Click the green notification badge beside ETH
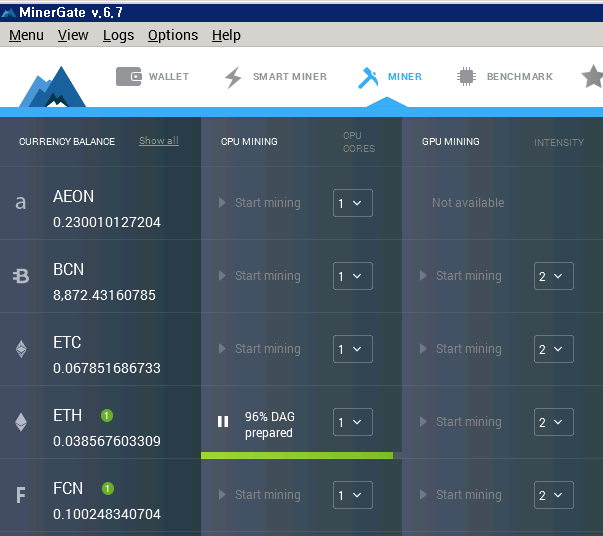 [x=107, y=415]
